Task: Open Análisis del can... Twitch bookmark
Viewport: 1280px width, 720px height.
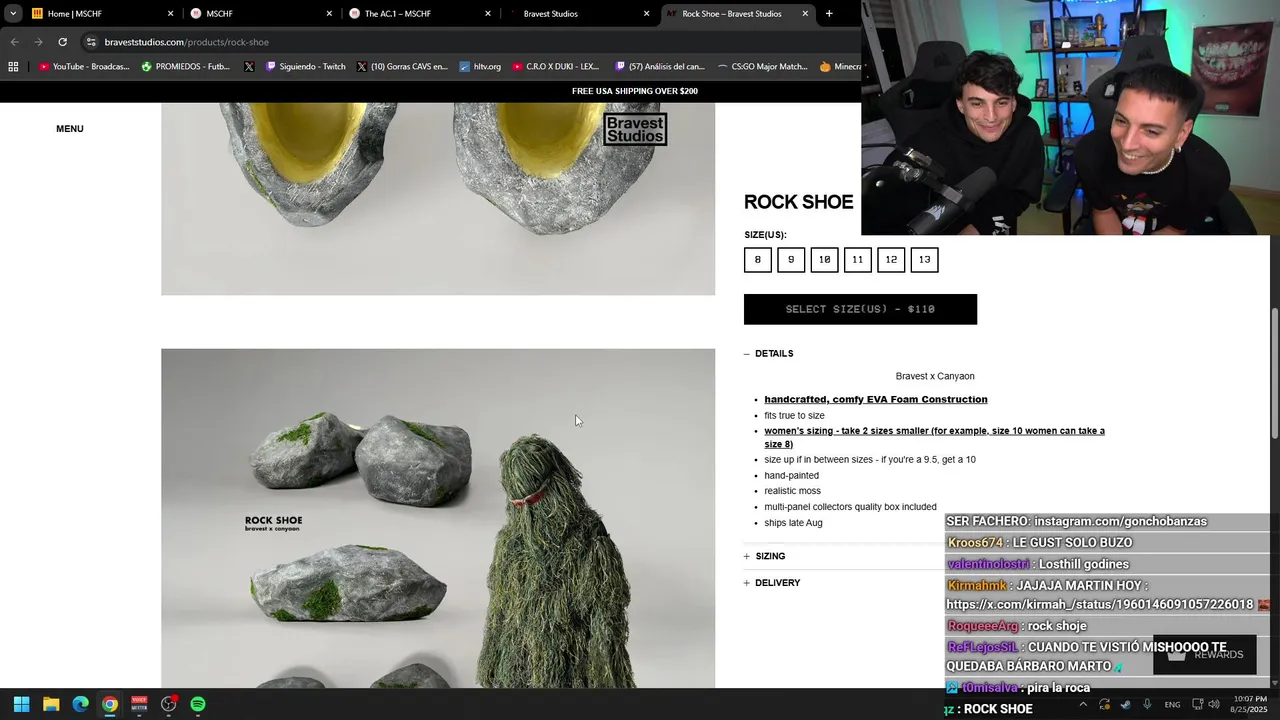Action: (660, 67)
